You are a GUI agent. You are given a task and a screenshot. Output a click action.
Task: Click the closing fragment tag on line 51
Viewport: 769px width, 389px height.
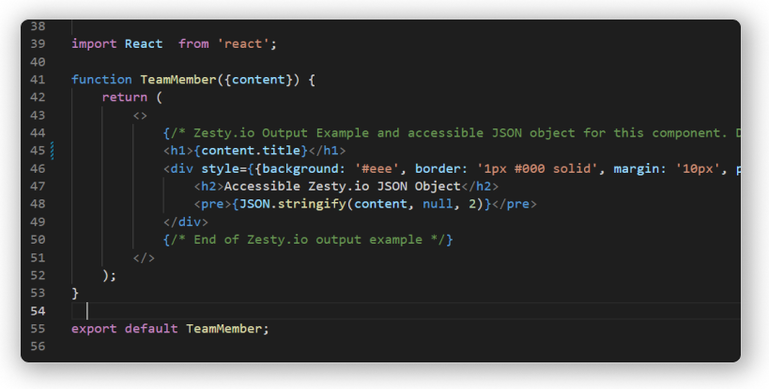(x=144, y=258)
